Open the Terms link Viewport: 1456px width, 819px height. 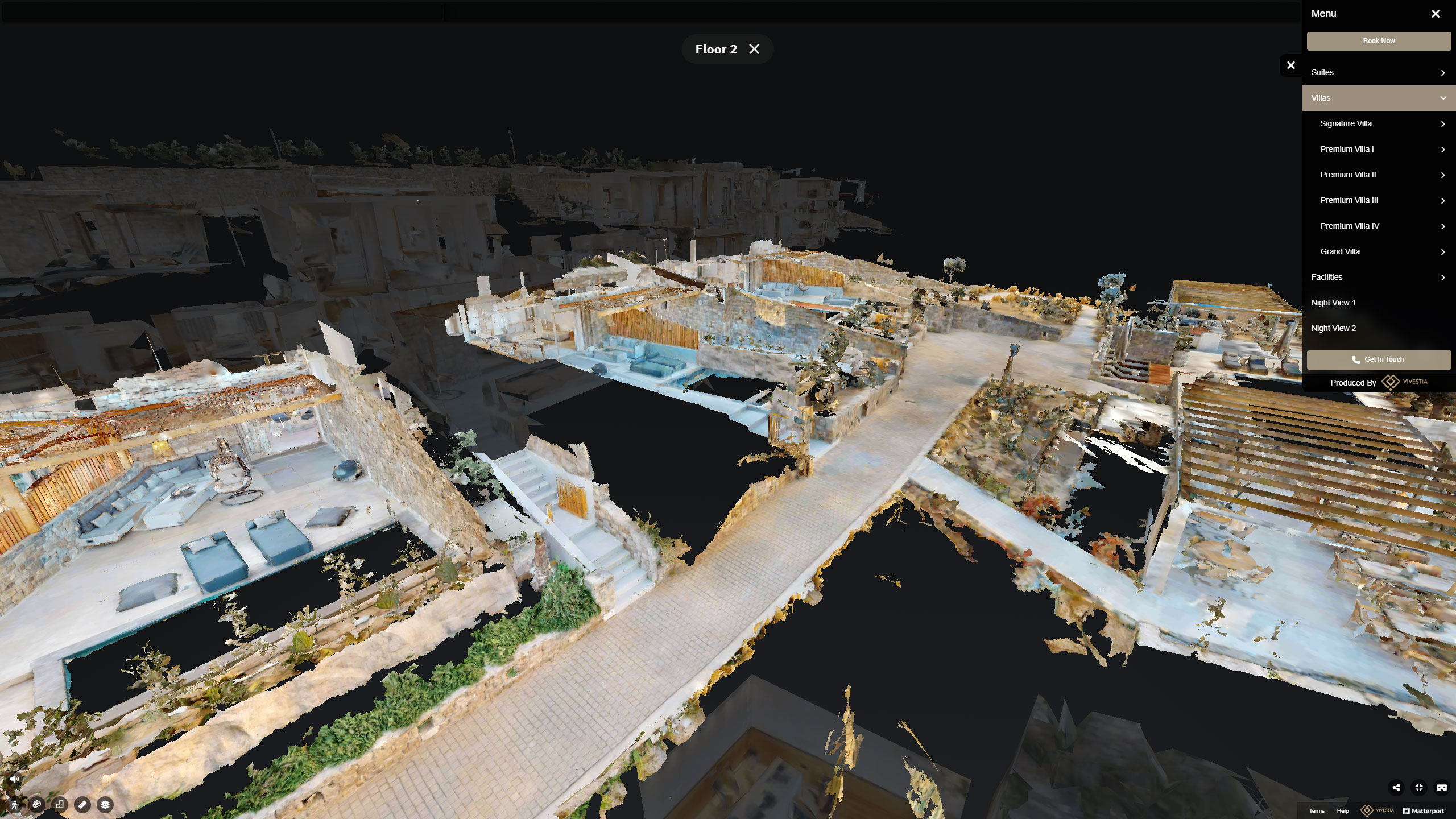coord(1316,811)
